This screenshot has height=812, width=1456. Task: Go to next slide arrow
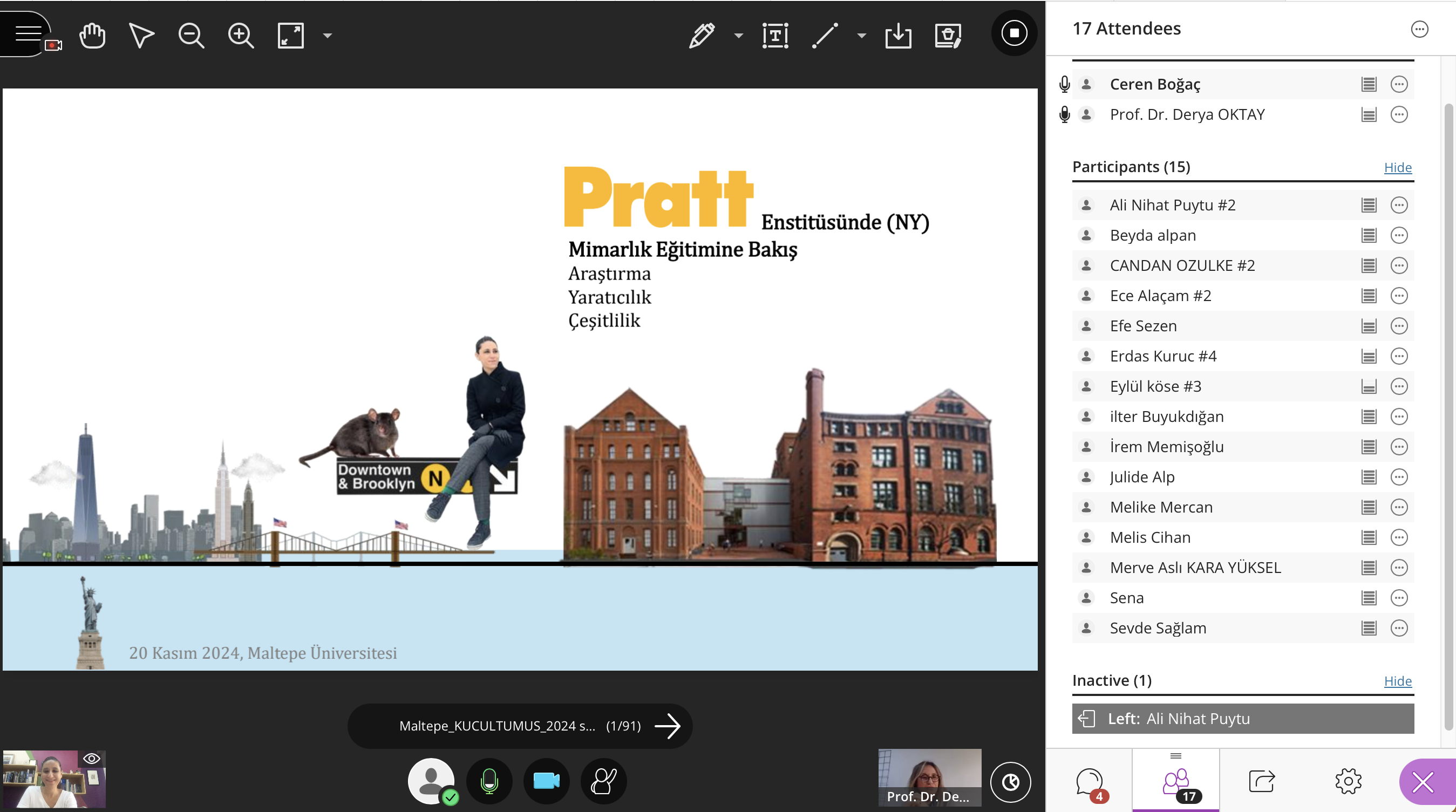pos(668,726)
